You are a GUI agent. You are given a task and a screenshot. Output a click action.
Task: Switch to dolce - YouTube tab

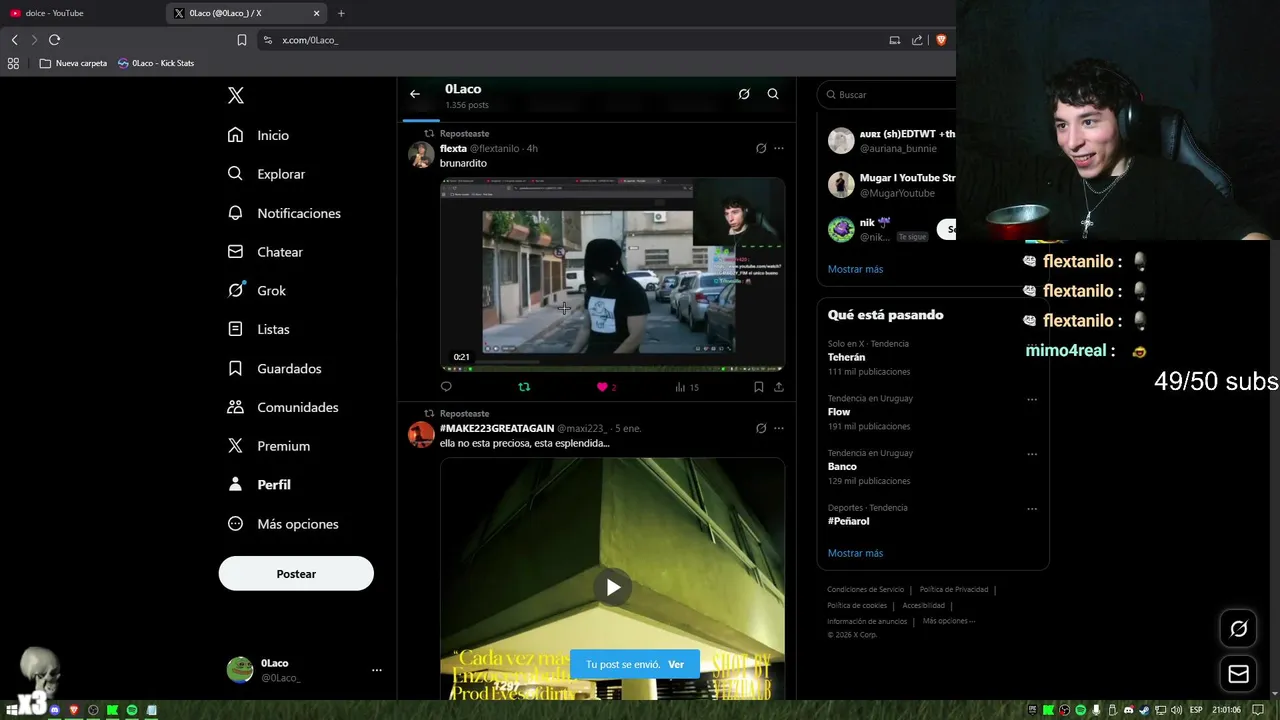point(80,13)
